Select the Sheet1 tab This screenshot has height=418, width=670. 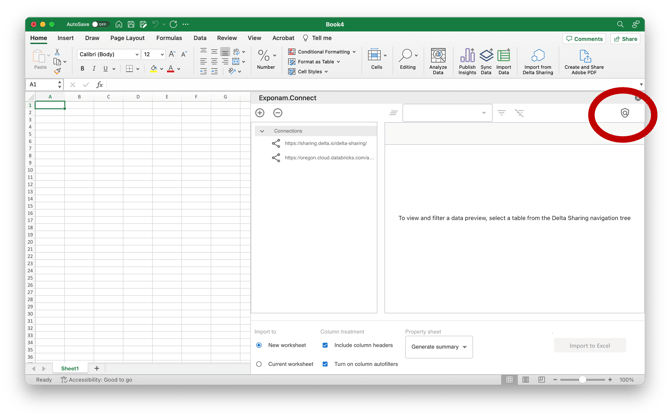click(x=70, y=368)
